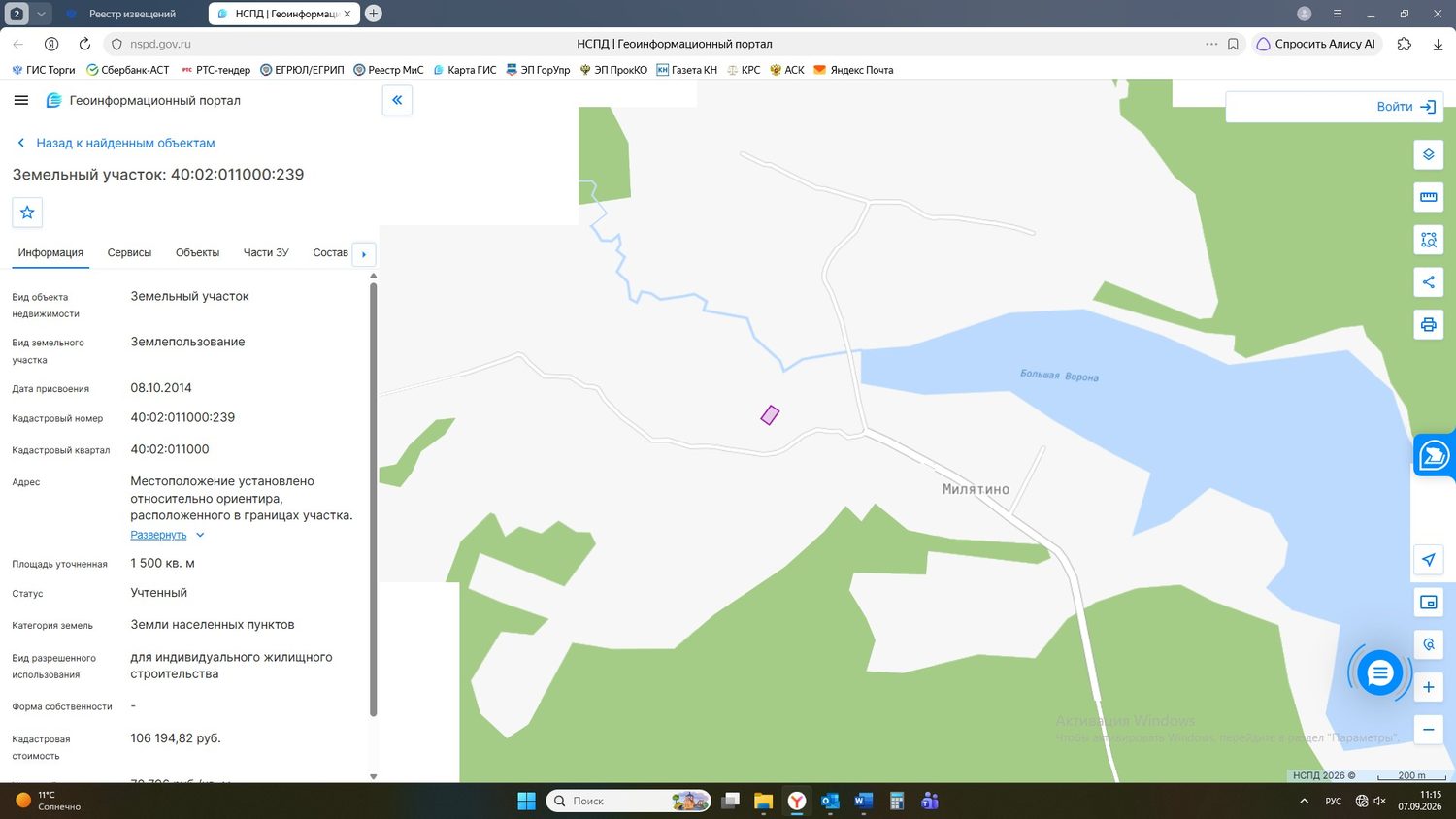Select the ruler measurement tool

click(1428, 197)
